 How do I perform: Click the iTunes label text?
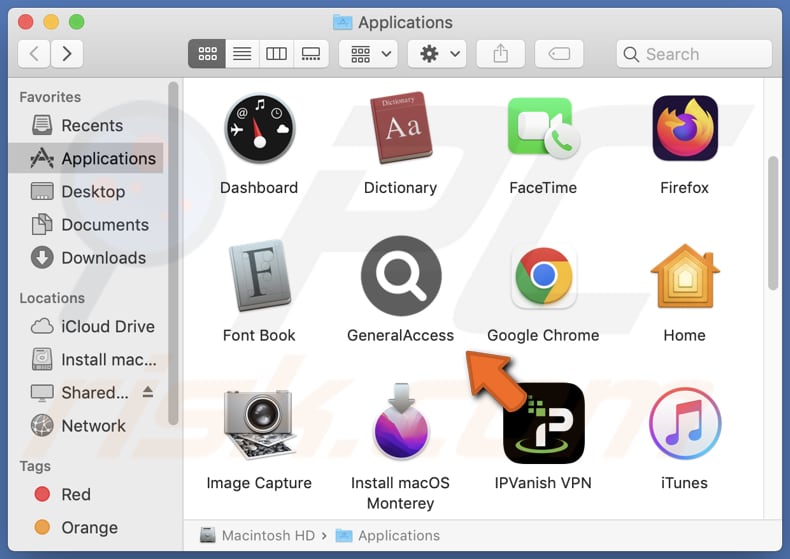(x=684, y=482)
